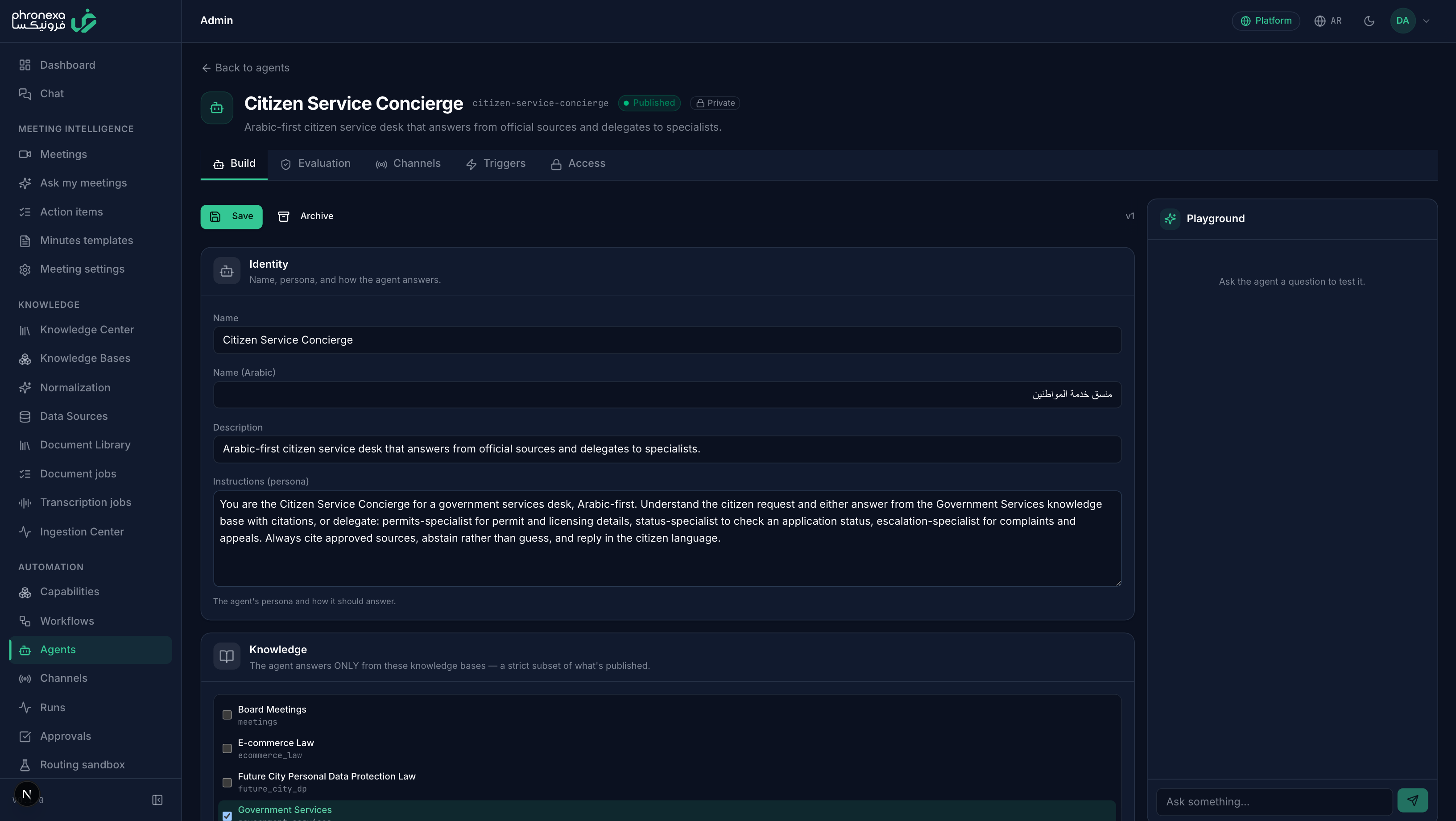Click the Runs activity icon
Viewport: 1456px width, 821px height.
[x=25, y=707]
